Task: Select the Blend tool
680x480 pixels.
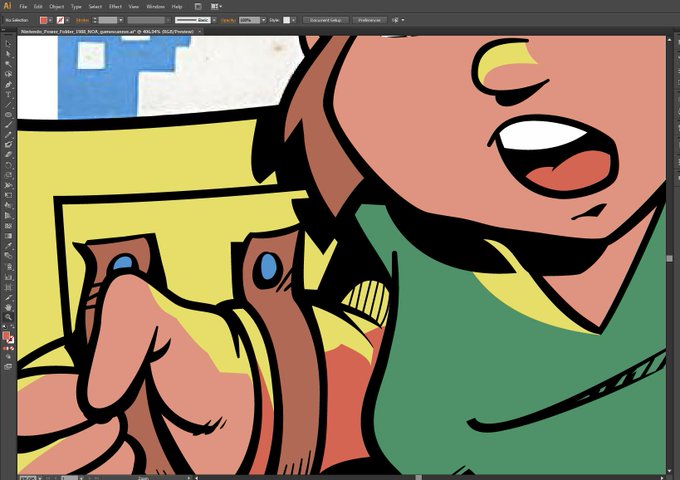Action: click(8, 256)
